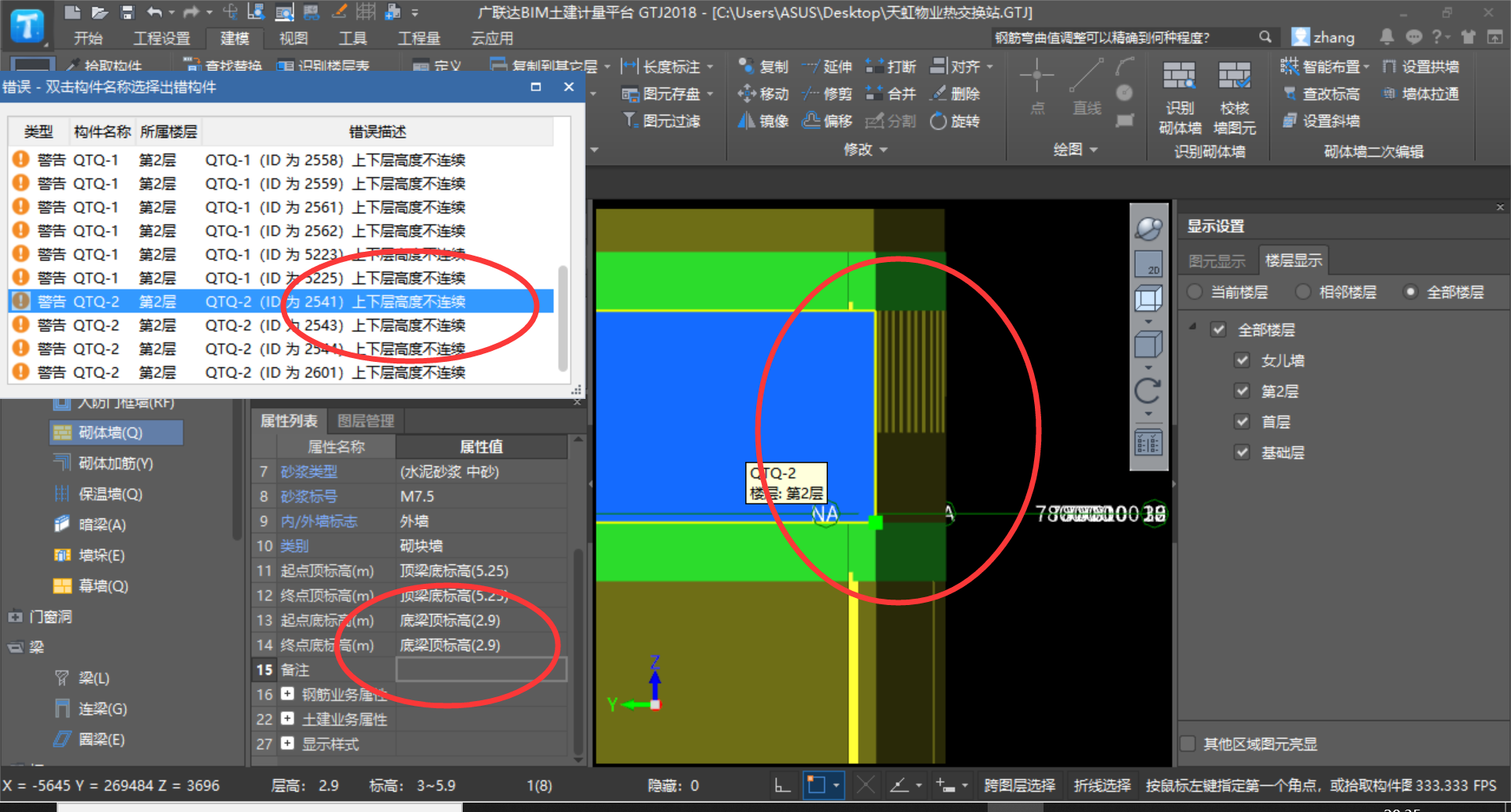Screen dimensions: 1511x812
Task: Select the 打断 (break) tool
Action: click(891, 67)
